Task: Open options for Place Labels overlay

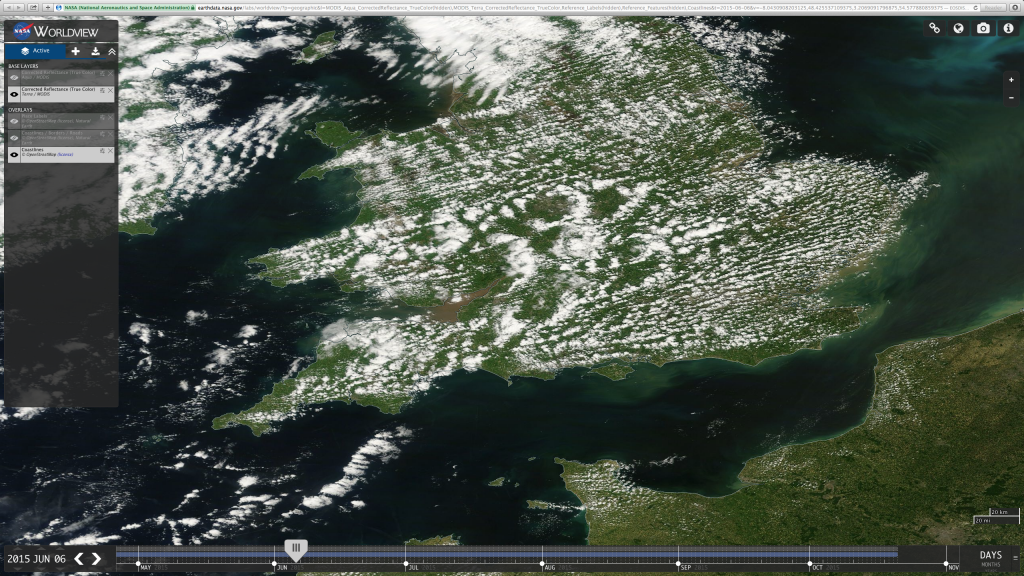Action: (102, 118)
